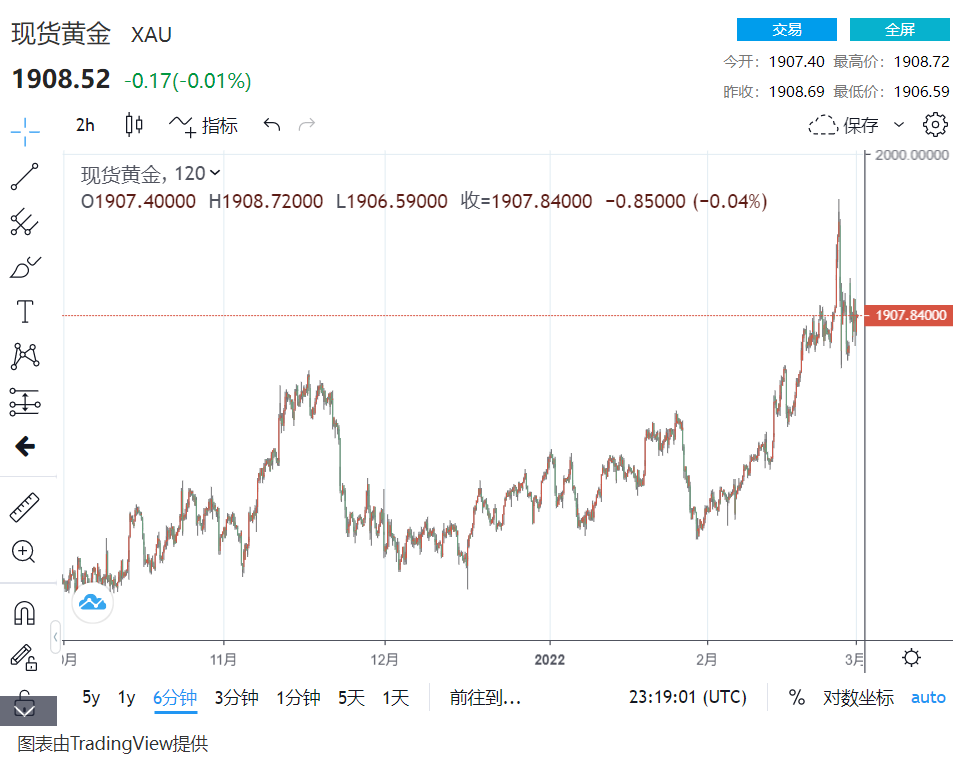953x757 pixels.
Task: Undo the last chart action
Action: click(x=272, y=125)
